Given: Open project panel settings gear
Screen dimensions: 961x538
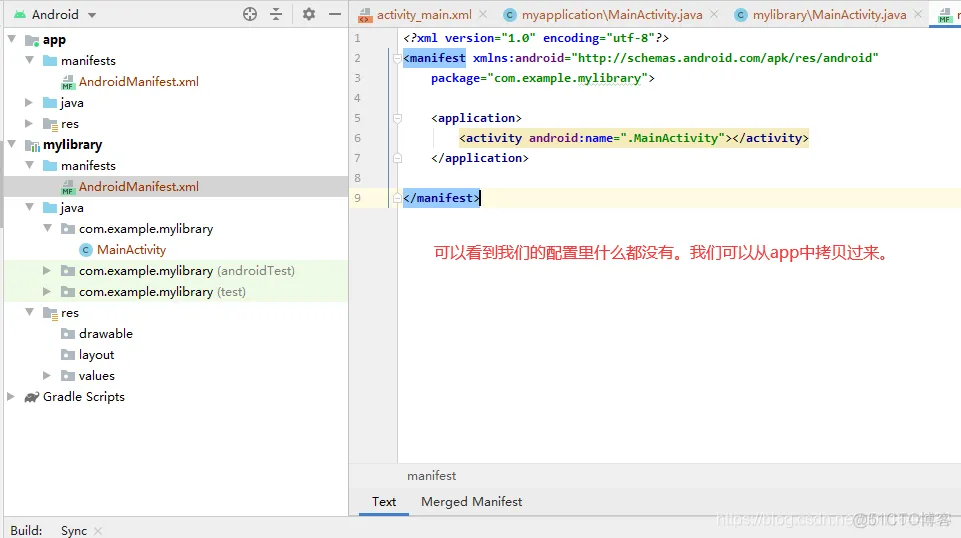Looking at the screenshot, I should (309, 14).
